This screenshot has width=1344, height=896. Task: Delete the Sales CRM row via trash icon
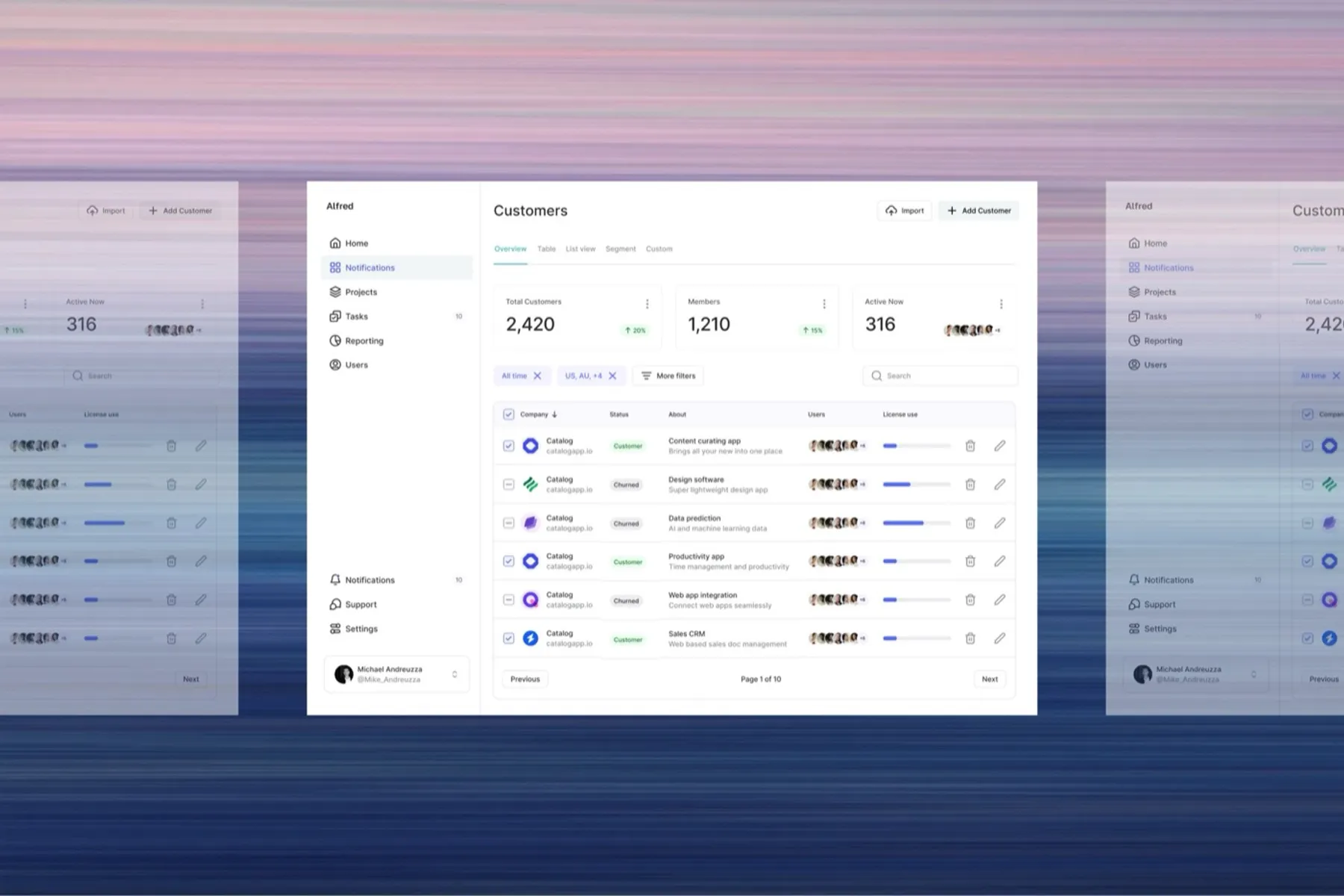click(970, 638)
